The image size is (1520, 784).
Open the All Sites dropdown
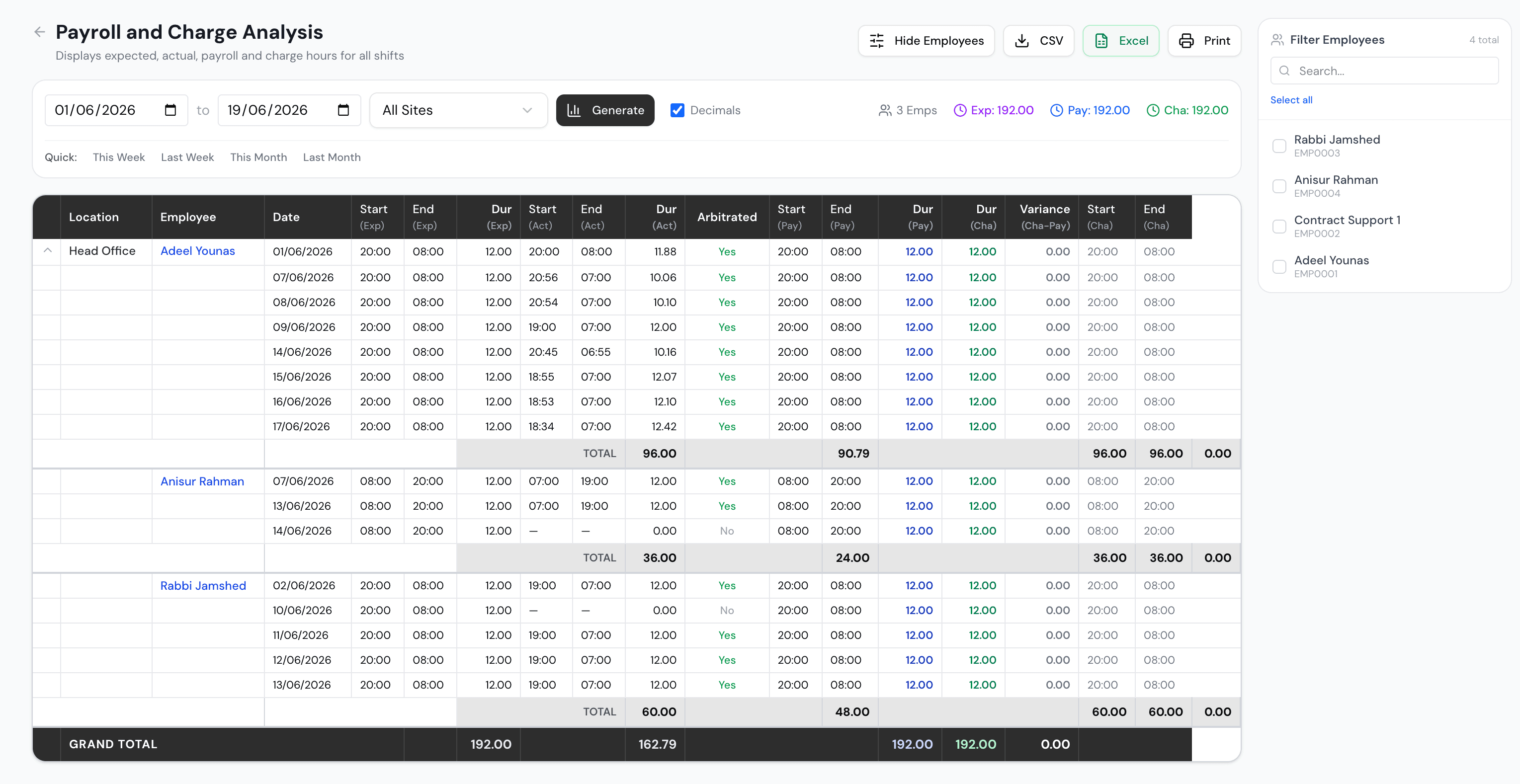point(458,110)
